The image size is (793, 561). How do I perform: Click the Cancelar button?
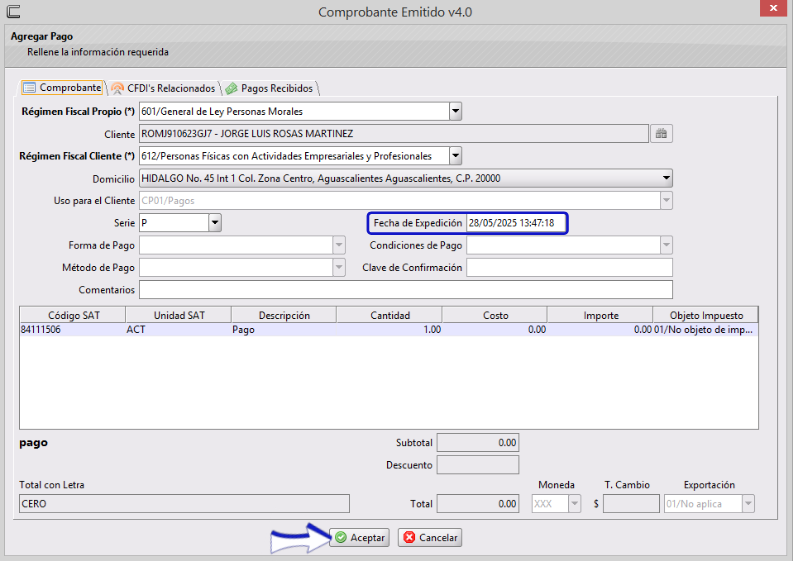(430, 537)
